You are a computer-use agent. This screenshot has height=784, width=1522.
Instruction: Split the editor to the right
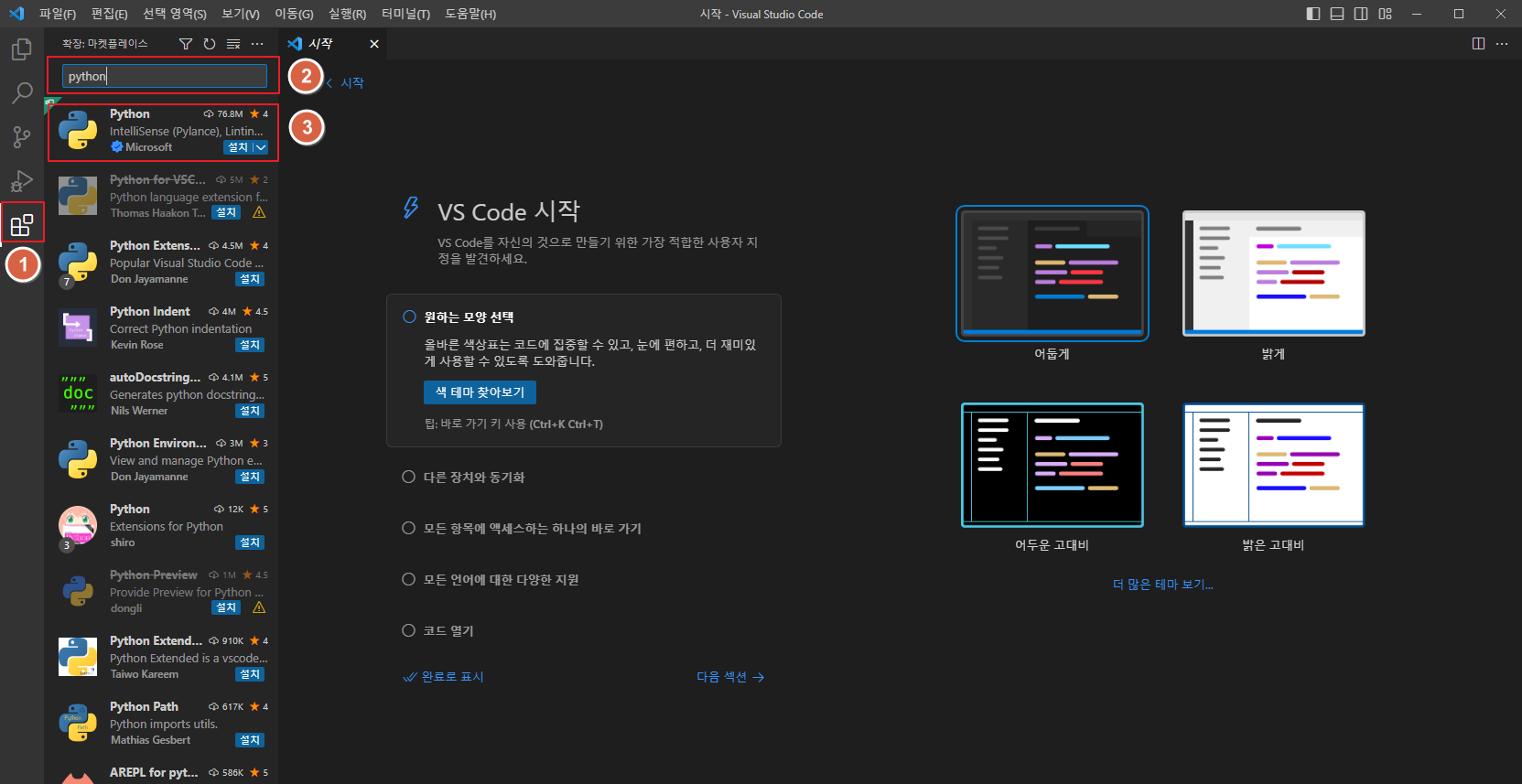coord(1478,44)
